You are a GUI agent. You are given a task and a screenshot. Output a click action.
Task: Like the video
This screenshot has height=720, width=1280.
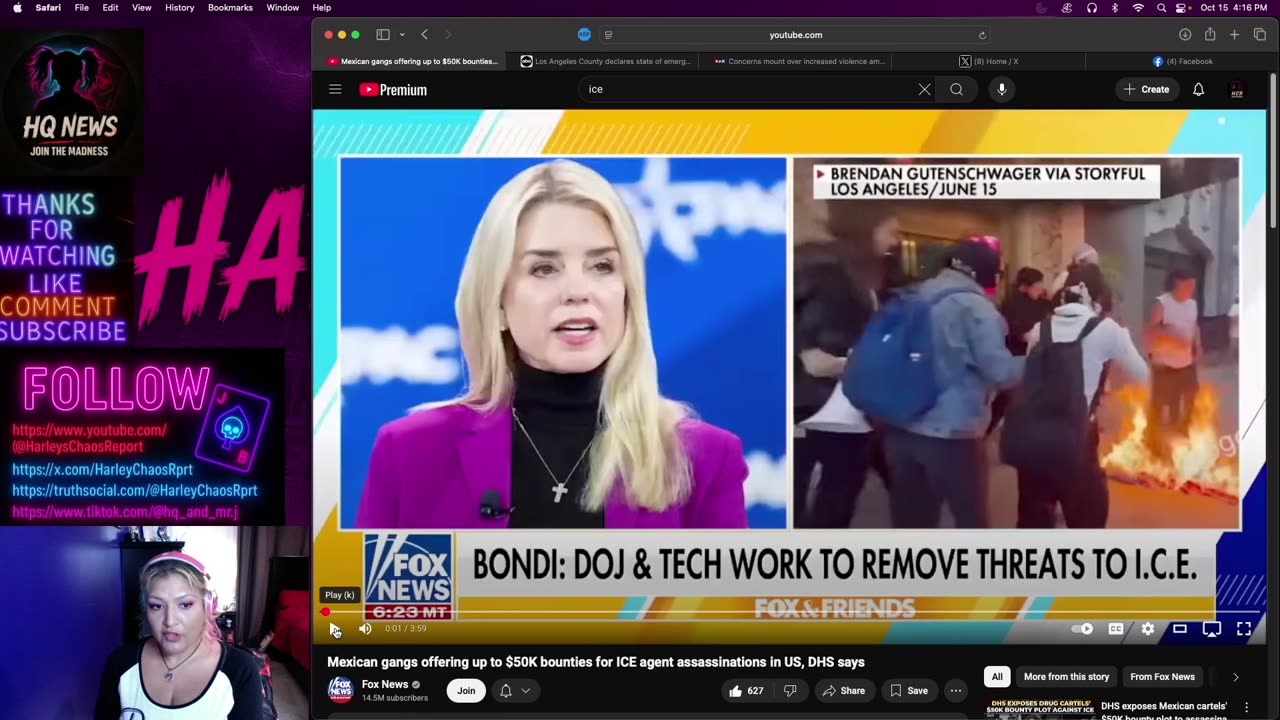point(746,690)
